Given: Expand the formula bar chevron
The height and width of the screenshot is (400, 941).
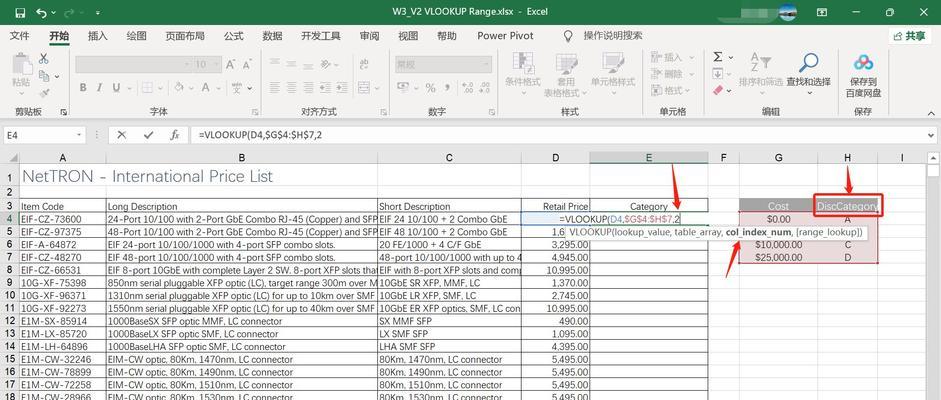Looking at the screenshot, I should tap(931, 136).
